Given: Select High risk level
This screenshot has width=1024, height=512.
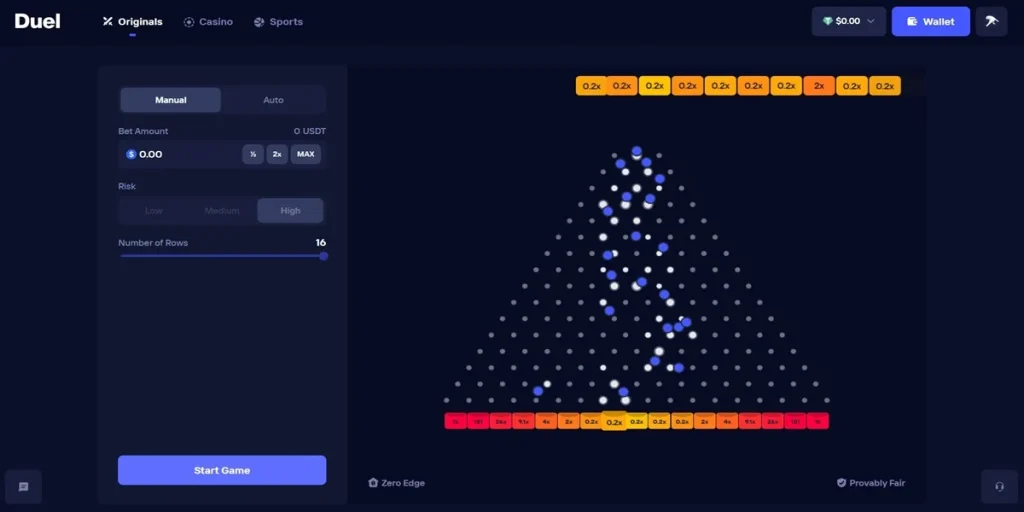Looking at the screenshot, I should tap(290, 211).
